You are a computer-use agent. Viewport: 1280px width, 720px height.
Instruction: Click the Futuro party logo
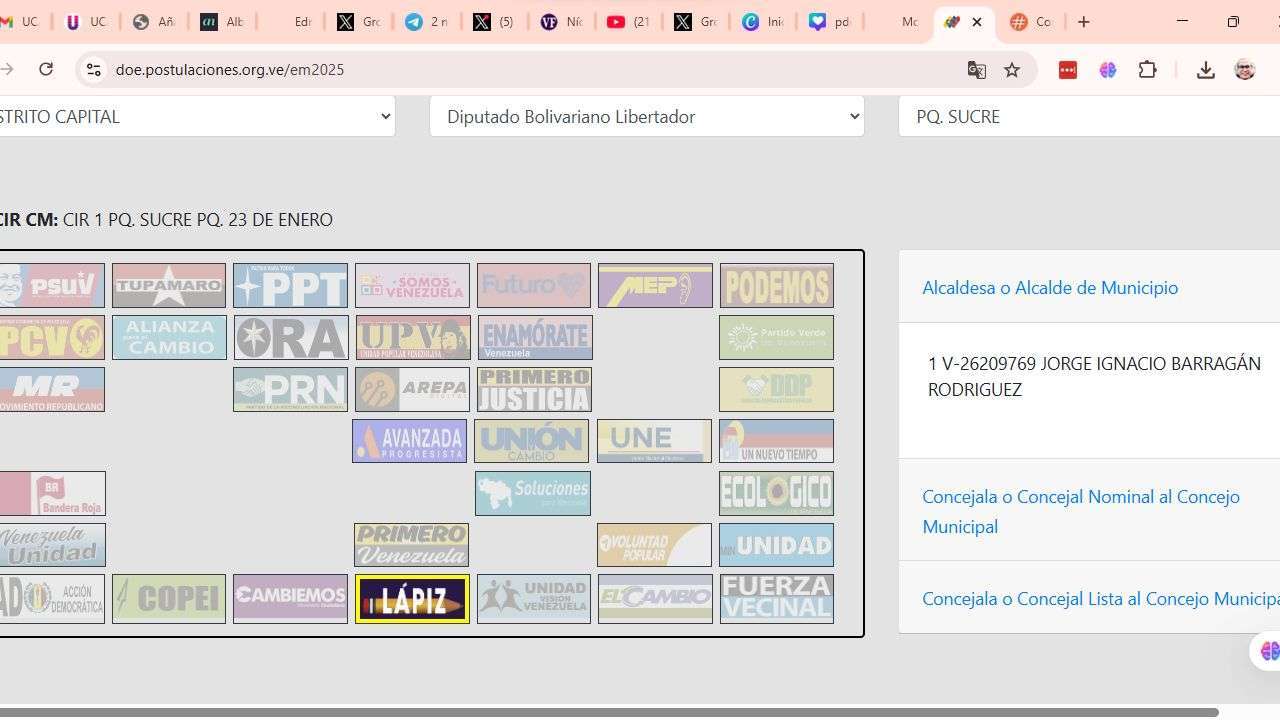click(534, 285)
